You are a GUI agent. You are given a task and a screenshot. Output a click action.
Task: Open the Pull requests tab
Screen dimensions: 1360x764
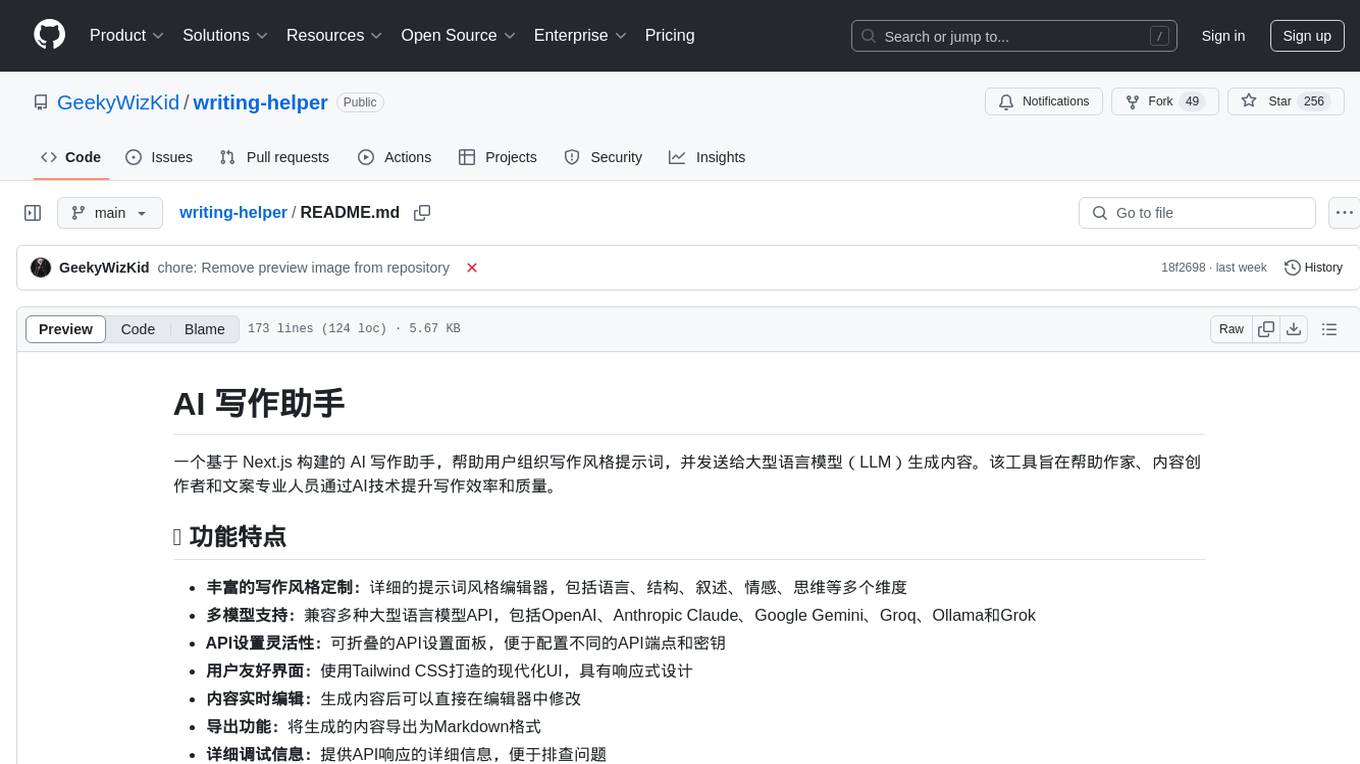click(x=274, y=157)
